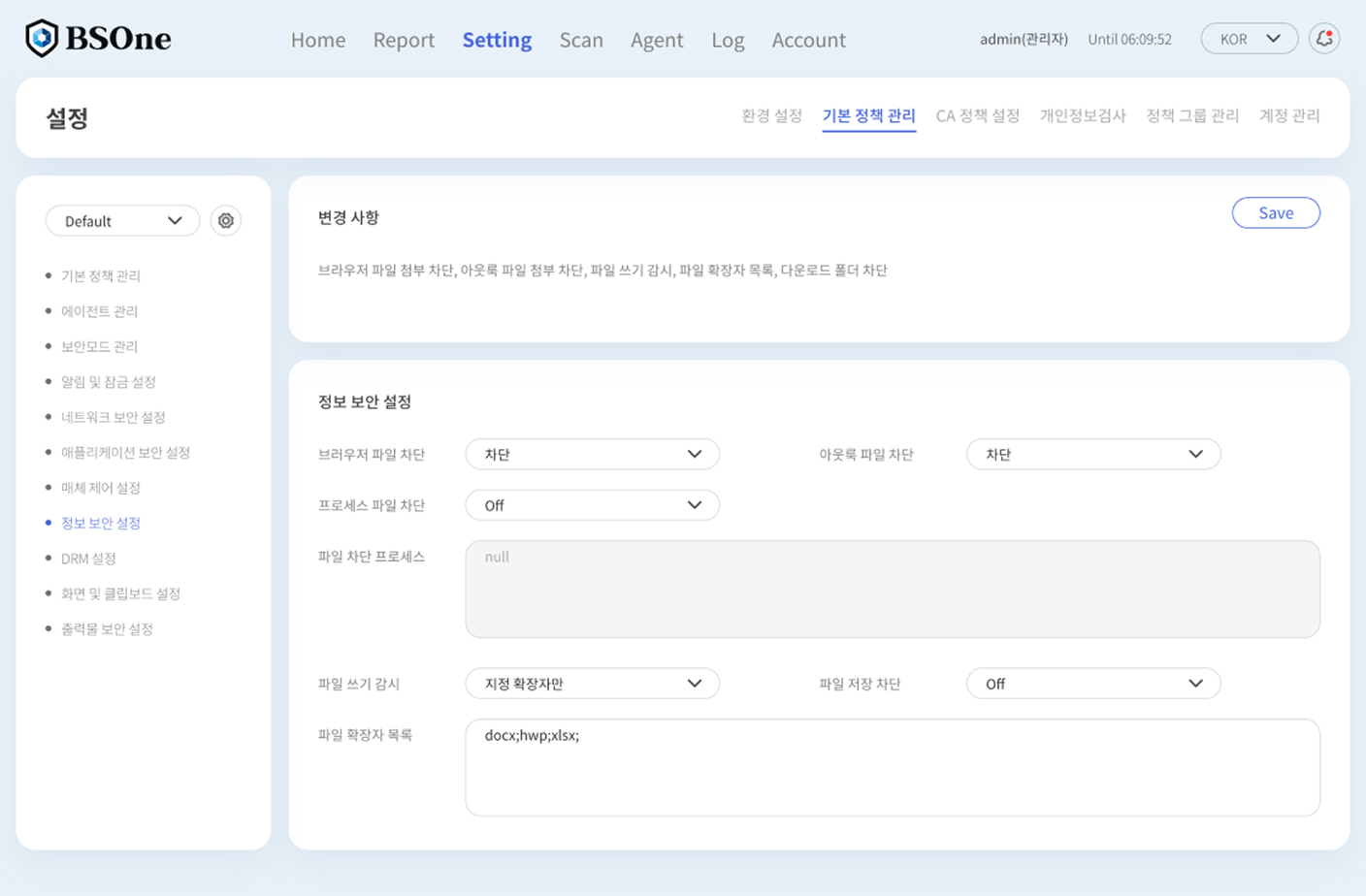Switch to the 환경 설정 tab
This screenshot has width=1366, height=896.
coord(771,115)
